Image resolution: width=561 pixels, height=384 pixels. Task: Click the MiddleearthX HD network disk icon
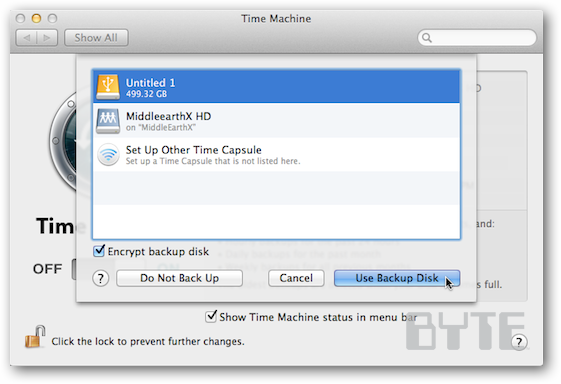108,121
